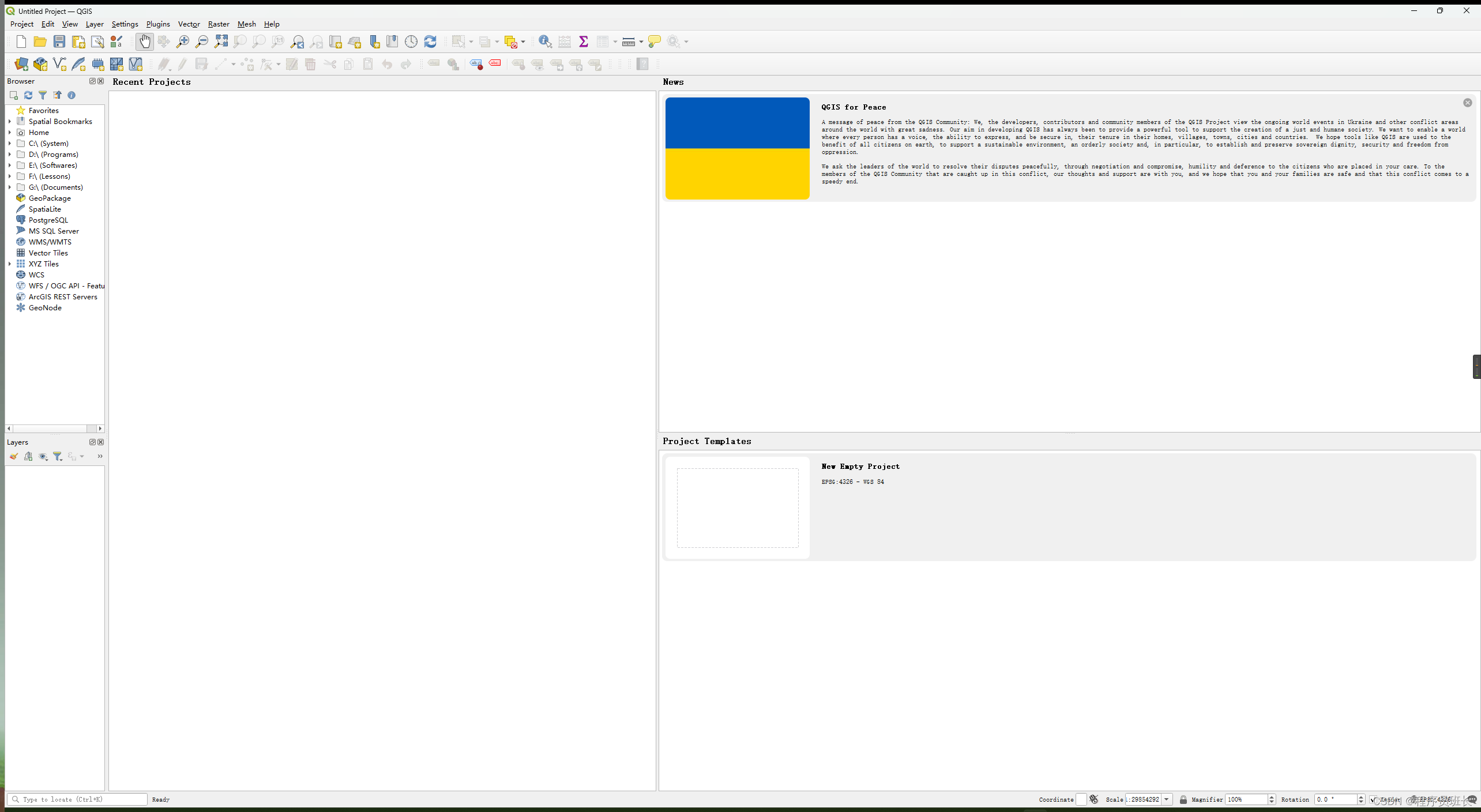Open the Raster menu

coord(219,24)
